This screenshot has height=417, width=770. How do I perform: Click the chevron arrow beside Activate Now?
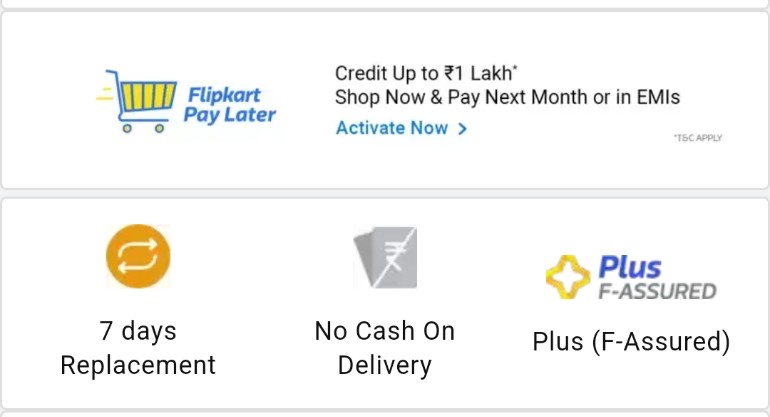coord(462,129)
